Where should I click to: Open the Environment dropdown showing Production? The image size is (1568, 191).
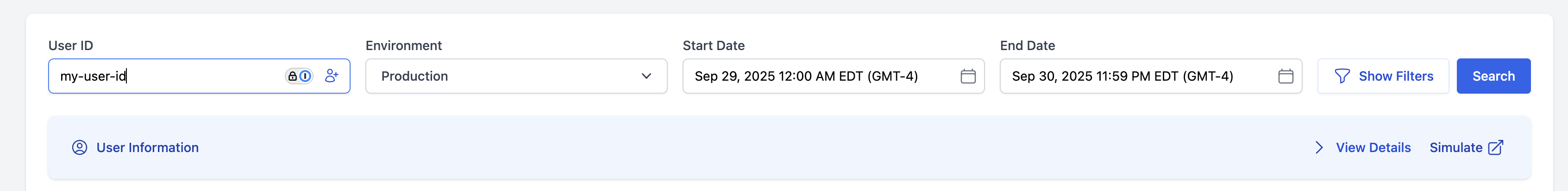point(505,76)
